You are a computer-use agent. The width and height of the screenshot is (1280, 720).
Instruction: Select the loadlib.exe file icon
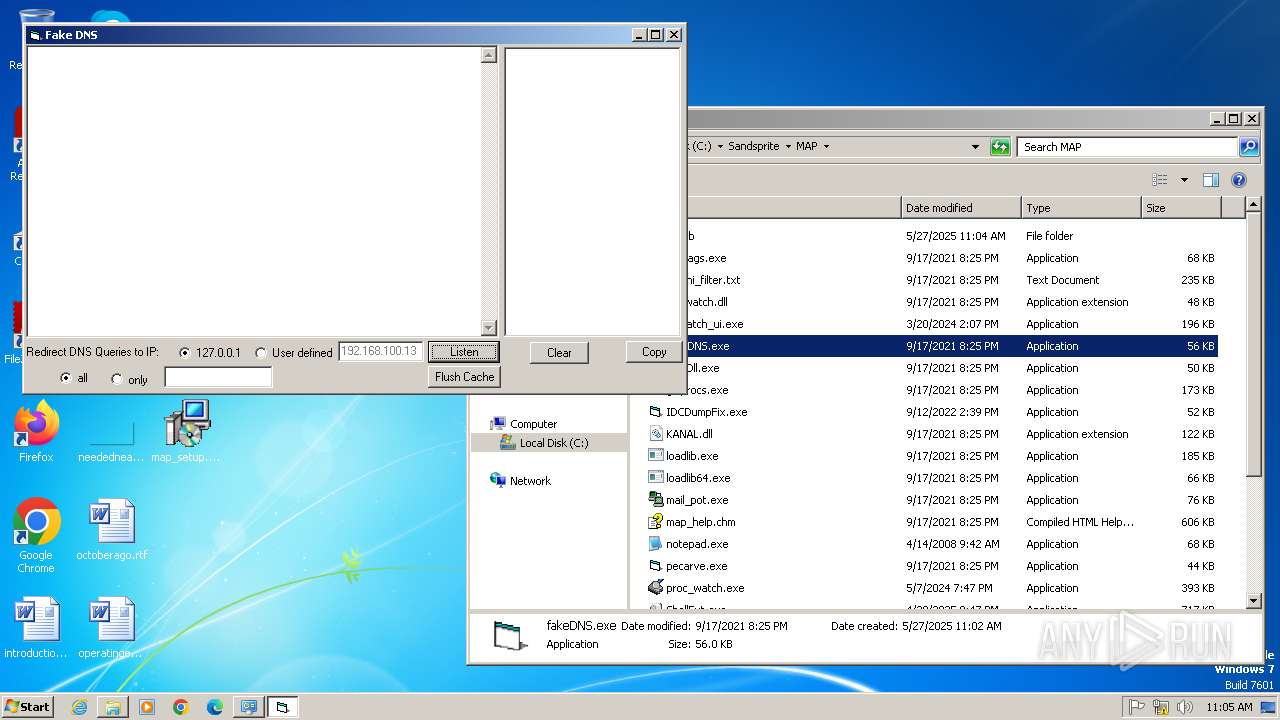click(656, 456)
